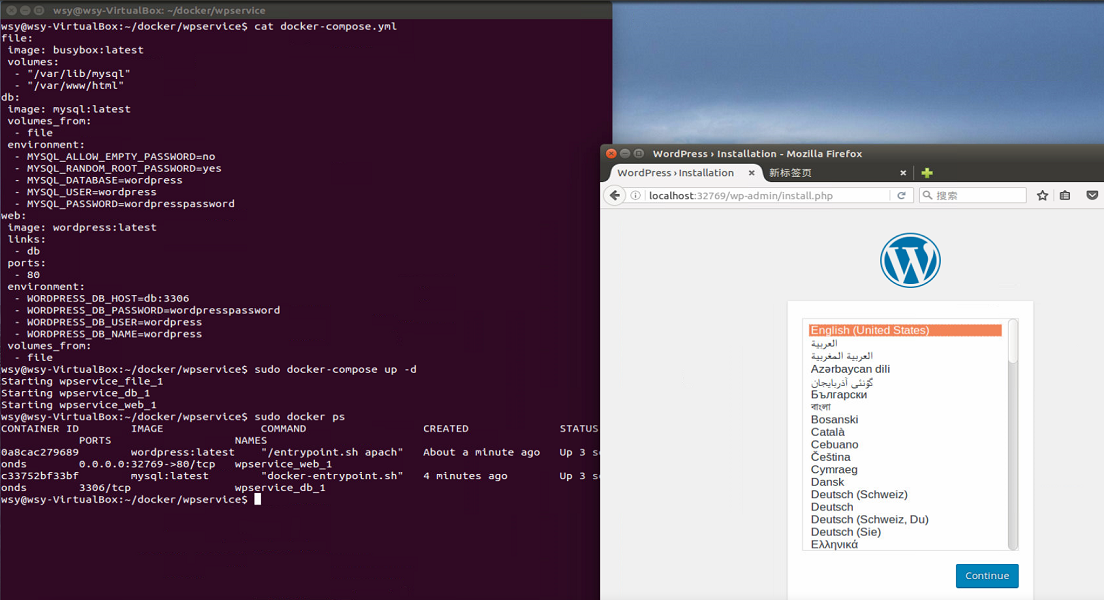
Task: Reload the page with the refresh icon
Action: pos(901,196)
